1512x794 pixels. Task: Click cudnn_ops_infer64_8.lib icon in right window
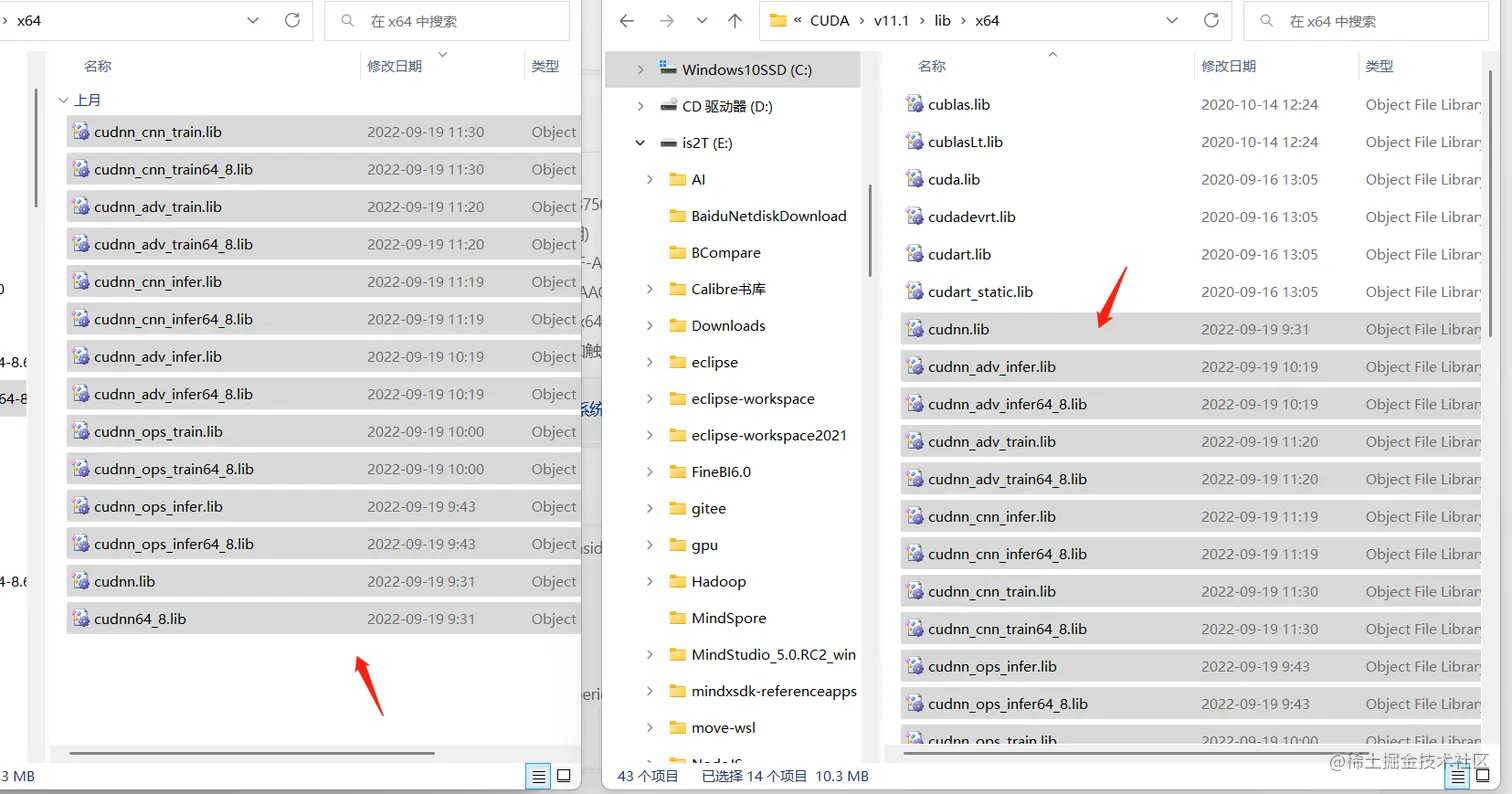tap(914, 704)
